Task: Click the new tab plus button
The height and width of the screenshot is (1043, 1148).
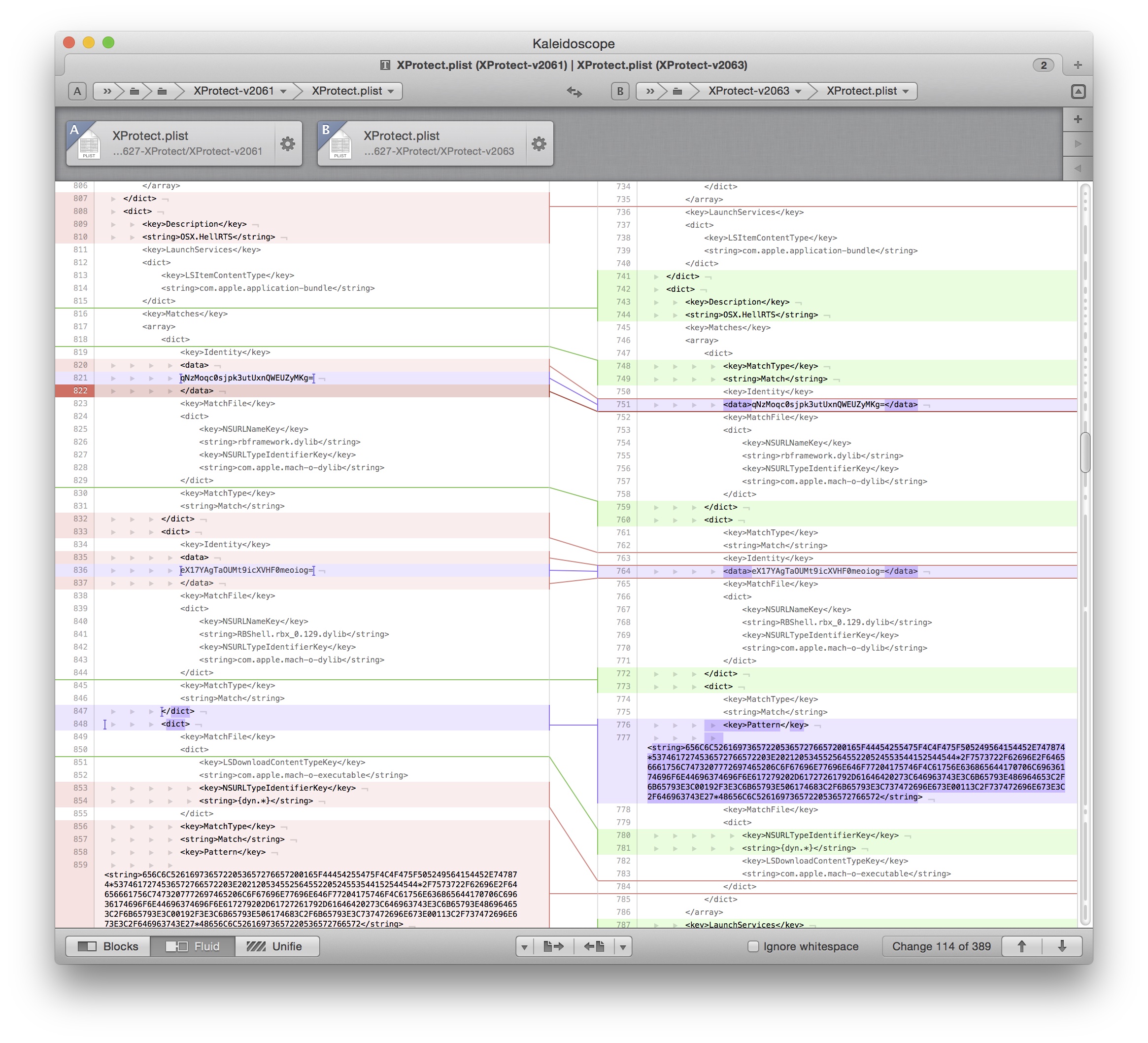Action: [1078, 65]
